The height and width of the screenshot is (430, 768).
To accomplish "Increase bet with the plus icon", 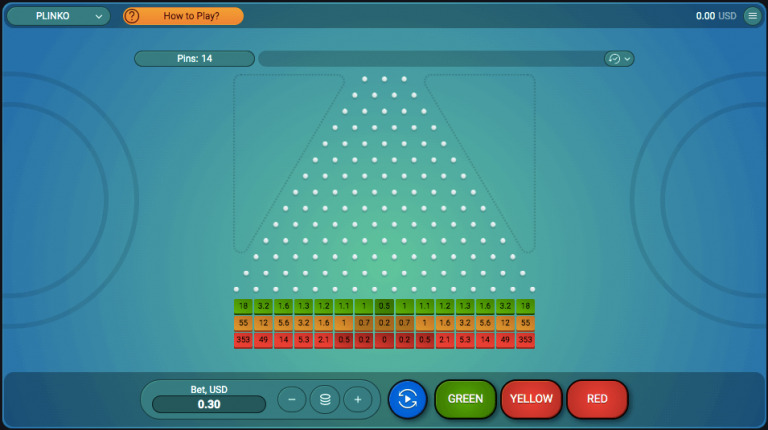I will point(357,399).
